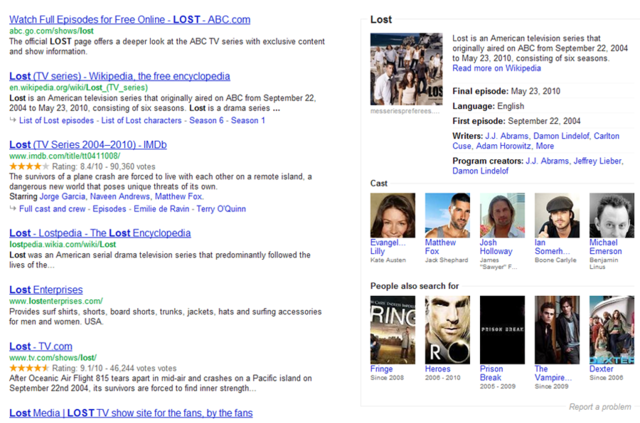Click Josh Holloway name link

click(496, 247)
